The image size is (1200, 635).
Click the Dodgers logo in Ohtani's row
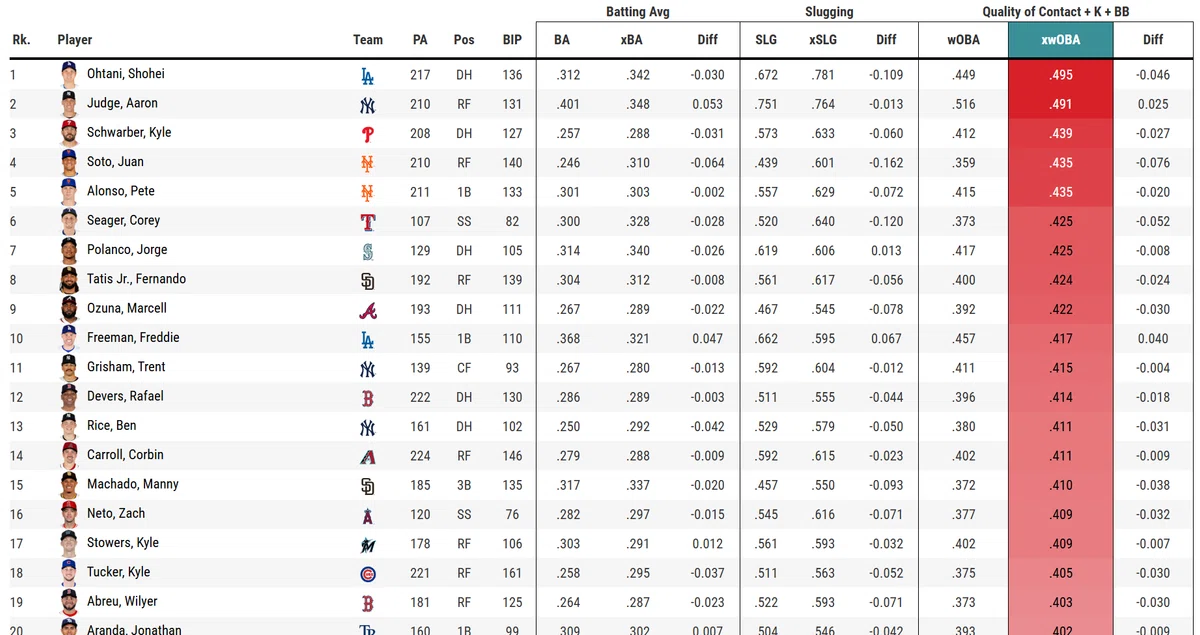click(367, 75)
